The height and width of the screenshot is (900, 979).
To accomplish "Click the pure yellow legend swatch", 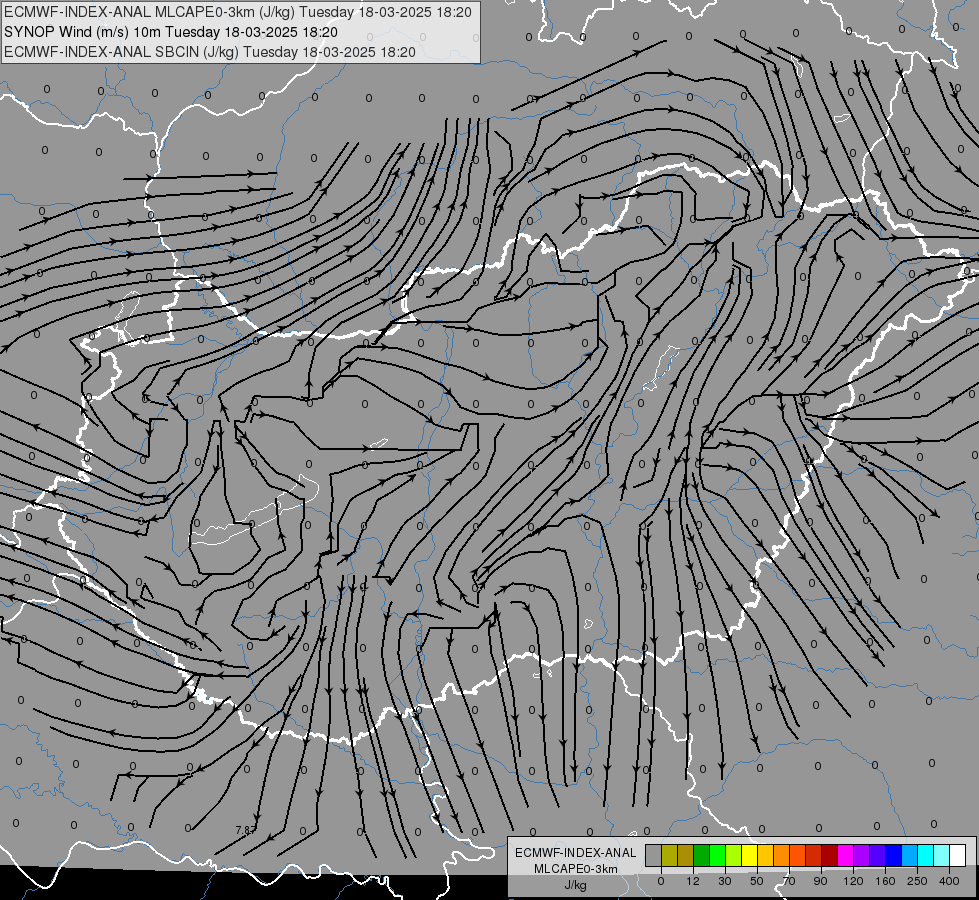I will click(749, 856).
